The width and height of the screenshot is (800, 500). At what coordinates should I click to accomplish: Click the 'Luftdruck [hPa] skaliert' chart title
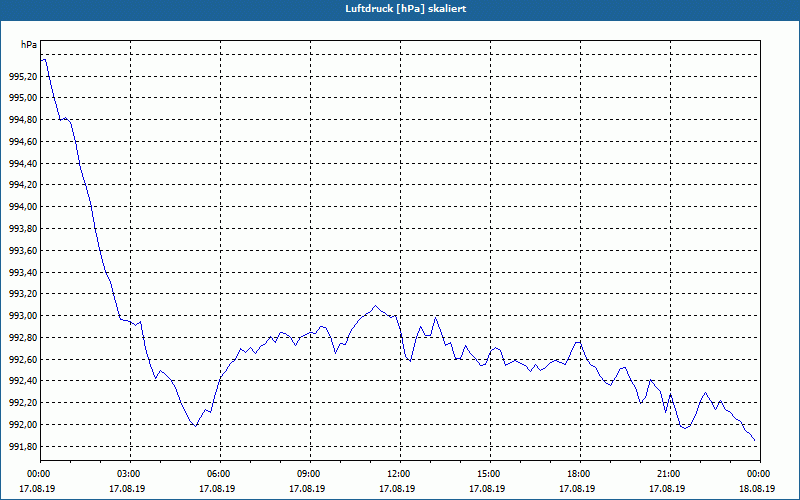[405, 9]
